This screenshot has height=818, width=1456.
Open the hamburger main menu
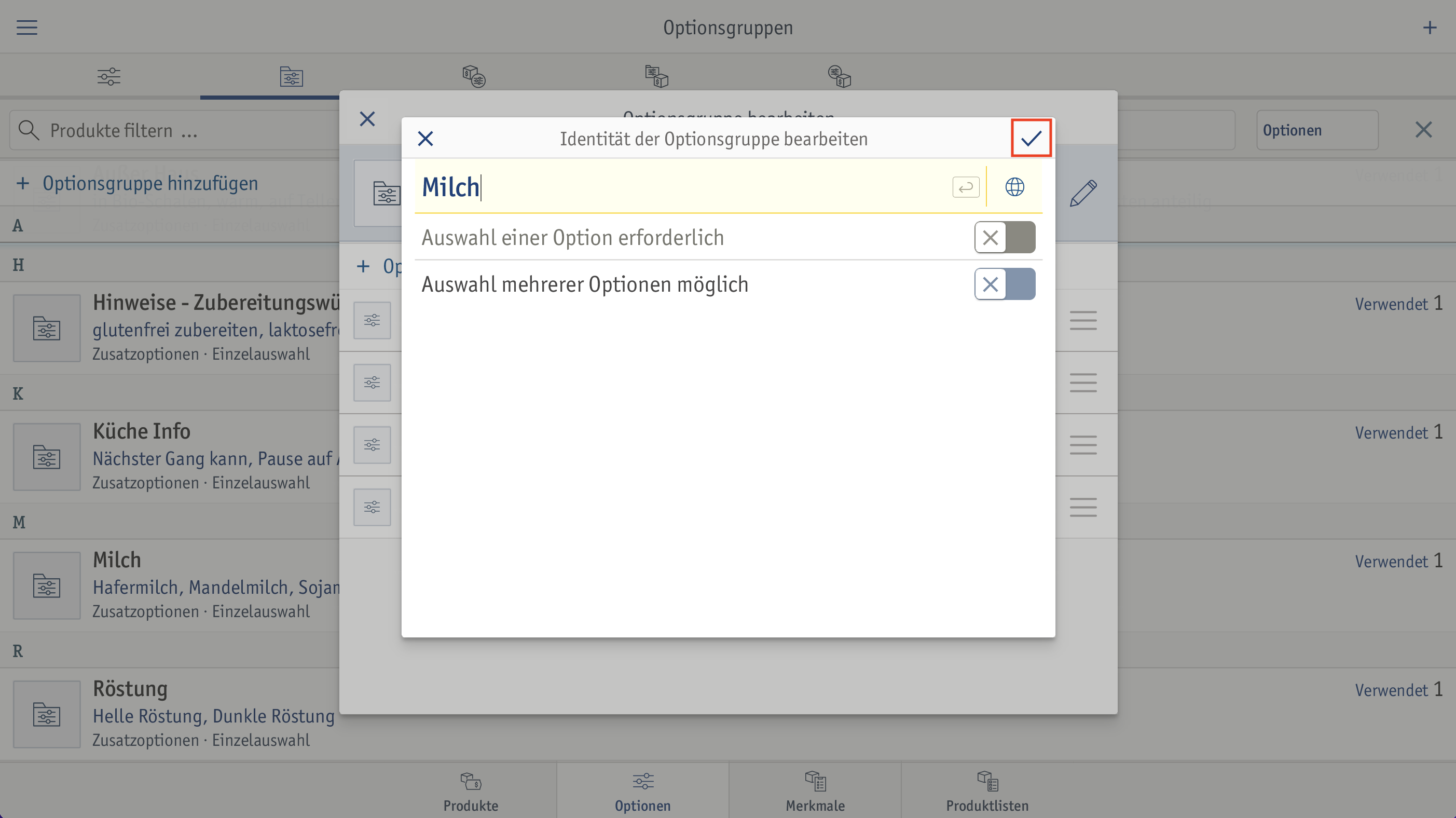[x=26, y=27]
